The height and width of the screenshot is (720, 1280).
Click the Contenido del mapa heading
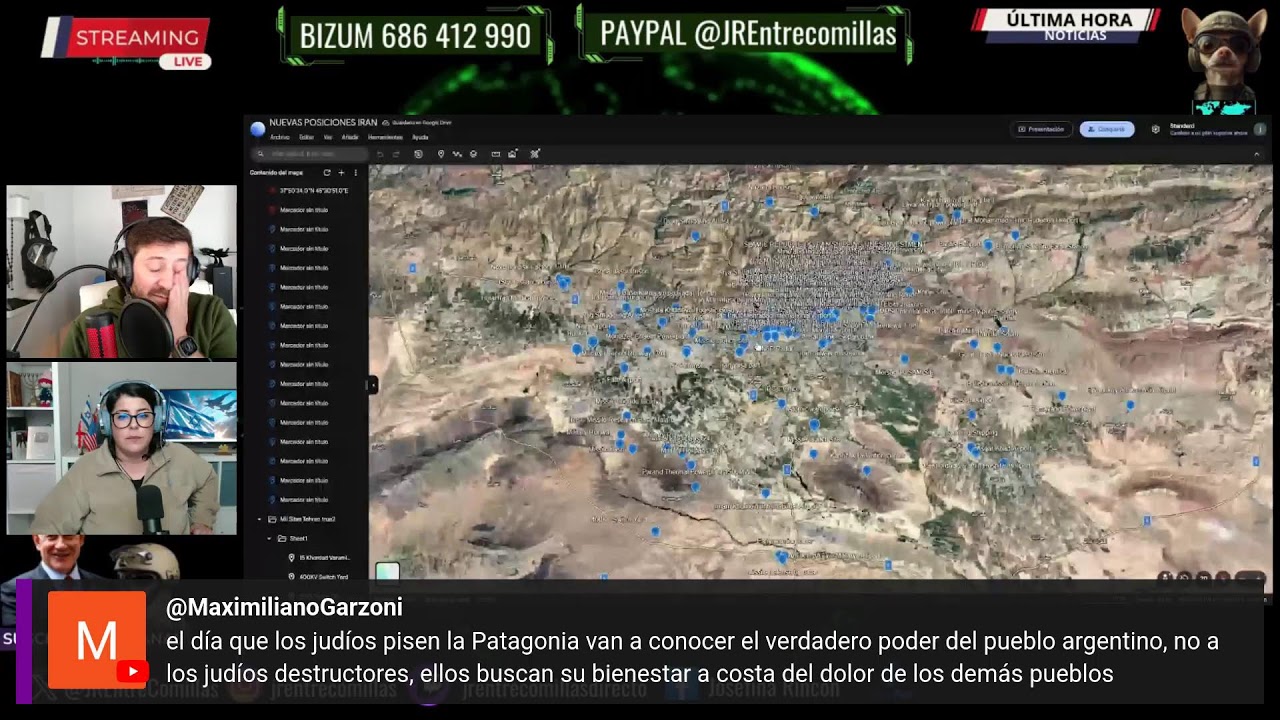(x=276, y=173)
